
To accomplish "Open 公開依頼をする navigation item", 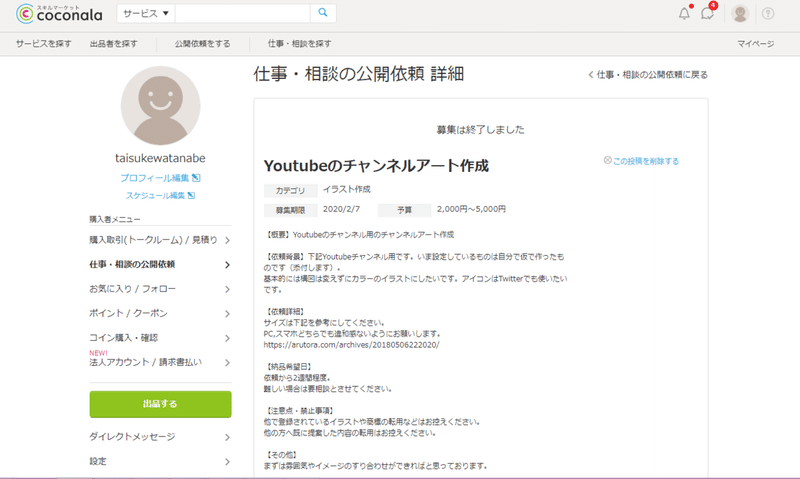I will pos(203,44).
